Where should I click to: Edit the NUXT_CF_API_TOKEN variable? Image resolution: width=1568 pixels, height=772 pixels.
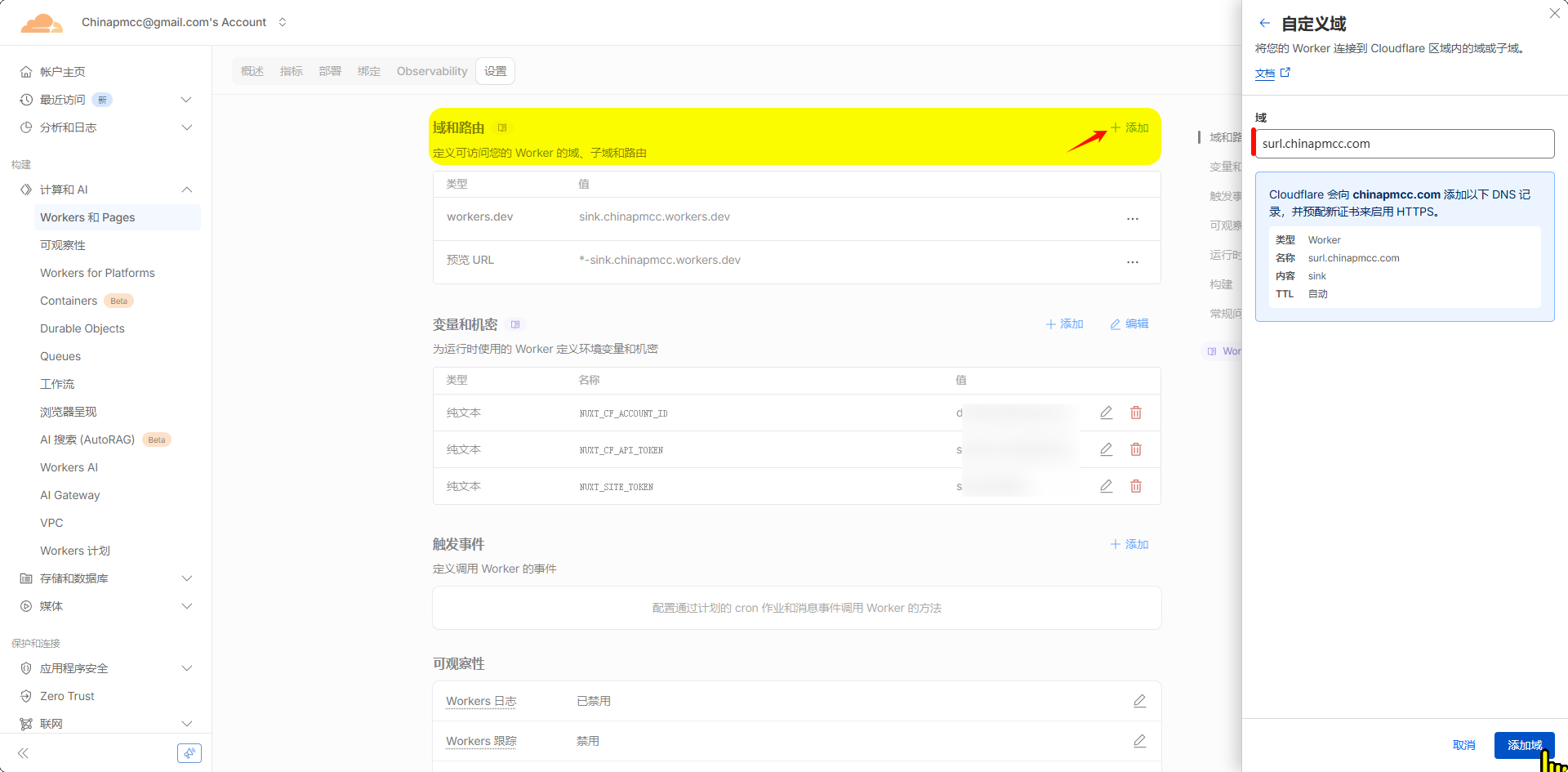pyautogui.click(x=1106, y=449)
